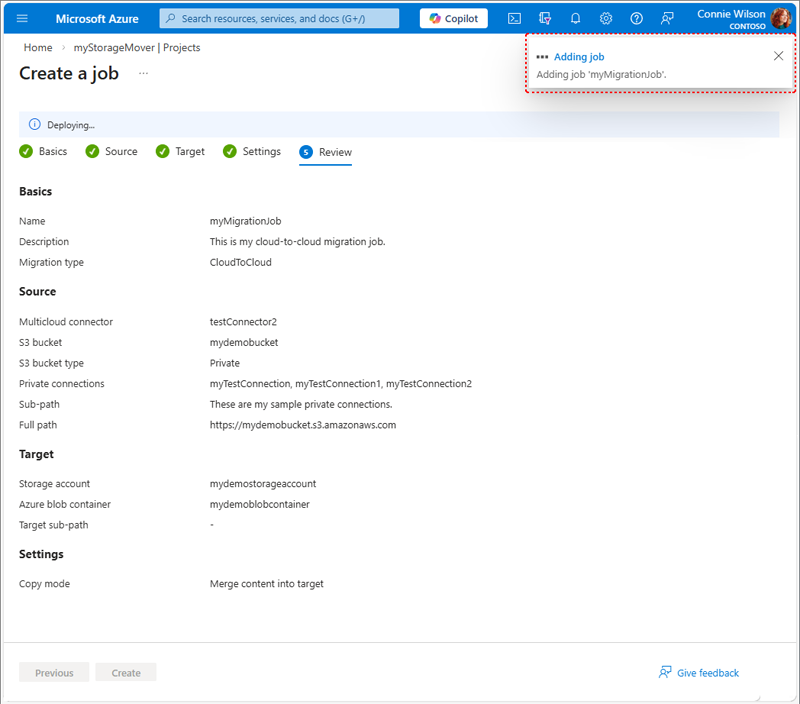This screenshot has height=704, width=800.
Task: Click the Create a job page heading
Action: [x=69, y=73]
